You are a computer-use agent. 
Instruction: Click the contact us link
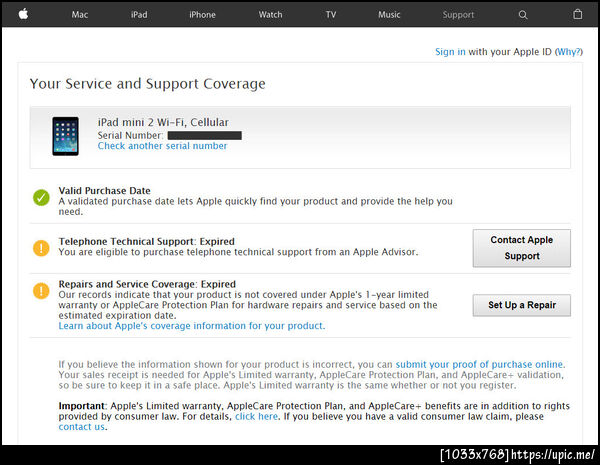point(82,427)
